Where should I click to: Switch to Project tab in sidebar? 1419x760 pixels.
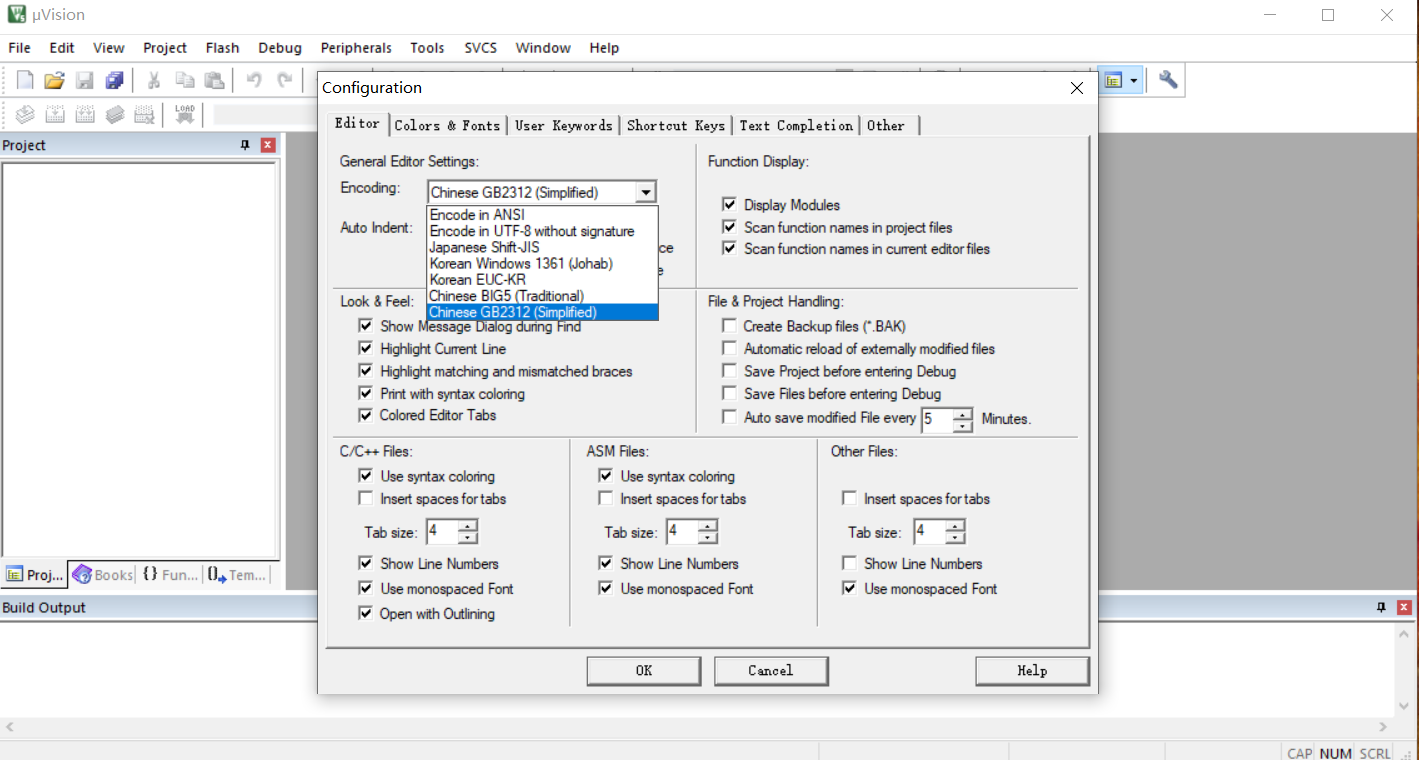pyautogui.click(x=35, y=575)
